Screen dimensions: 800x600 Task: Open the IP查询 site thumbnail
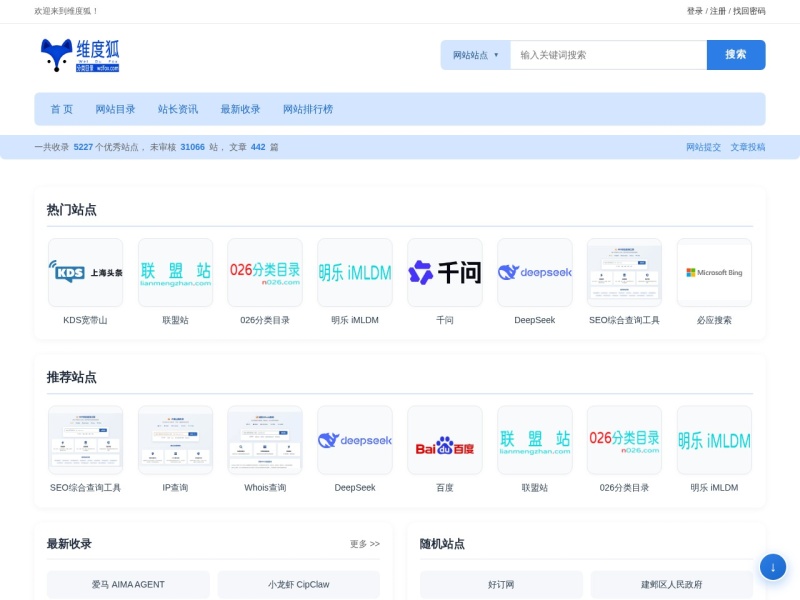click(x=176, y=440)
